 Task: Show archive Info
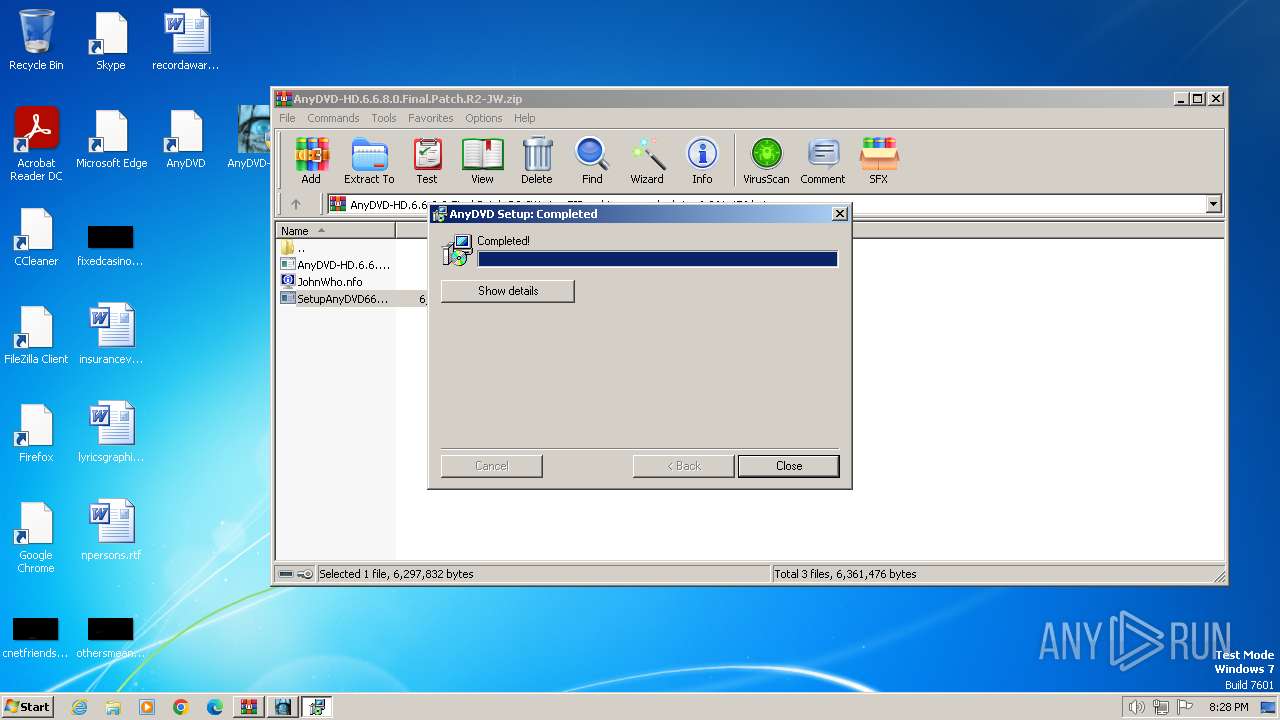click(702, 161)
